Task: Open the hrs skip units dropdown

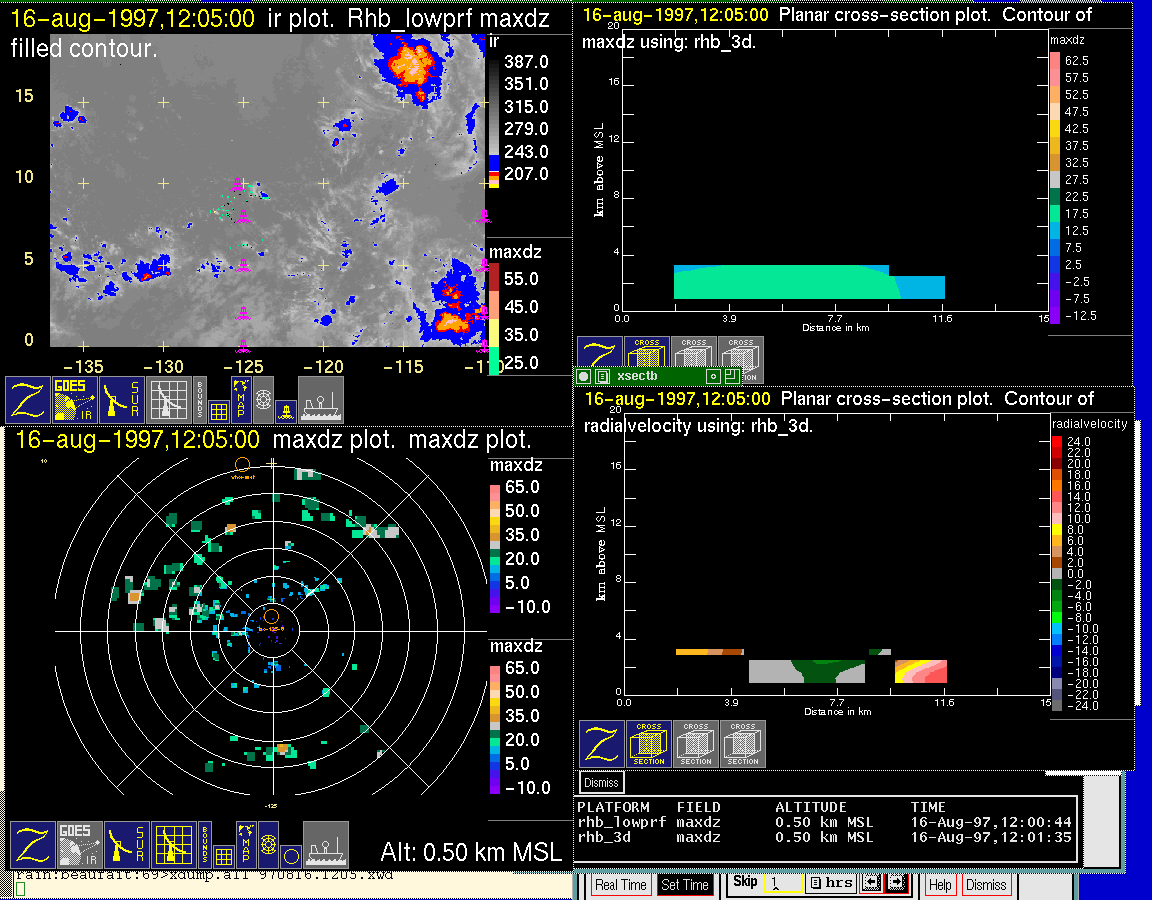Action: pos(830,884)
